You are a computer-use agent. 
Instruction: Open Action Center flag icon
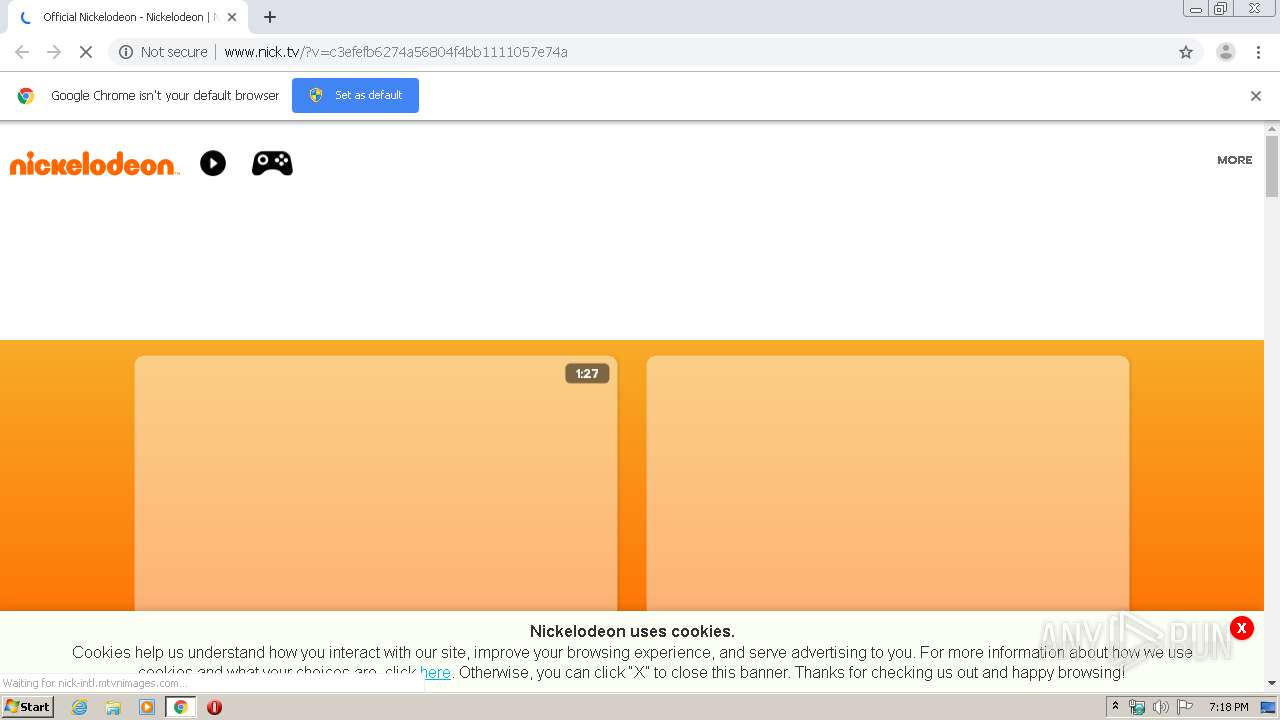[1185, 707]
